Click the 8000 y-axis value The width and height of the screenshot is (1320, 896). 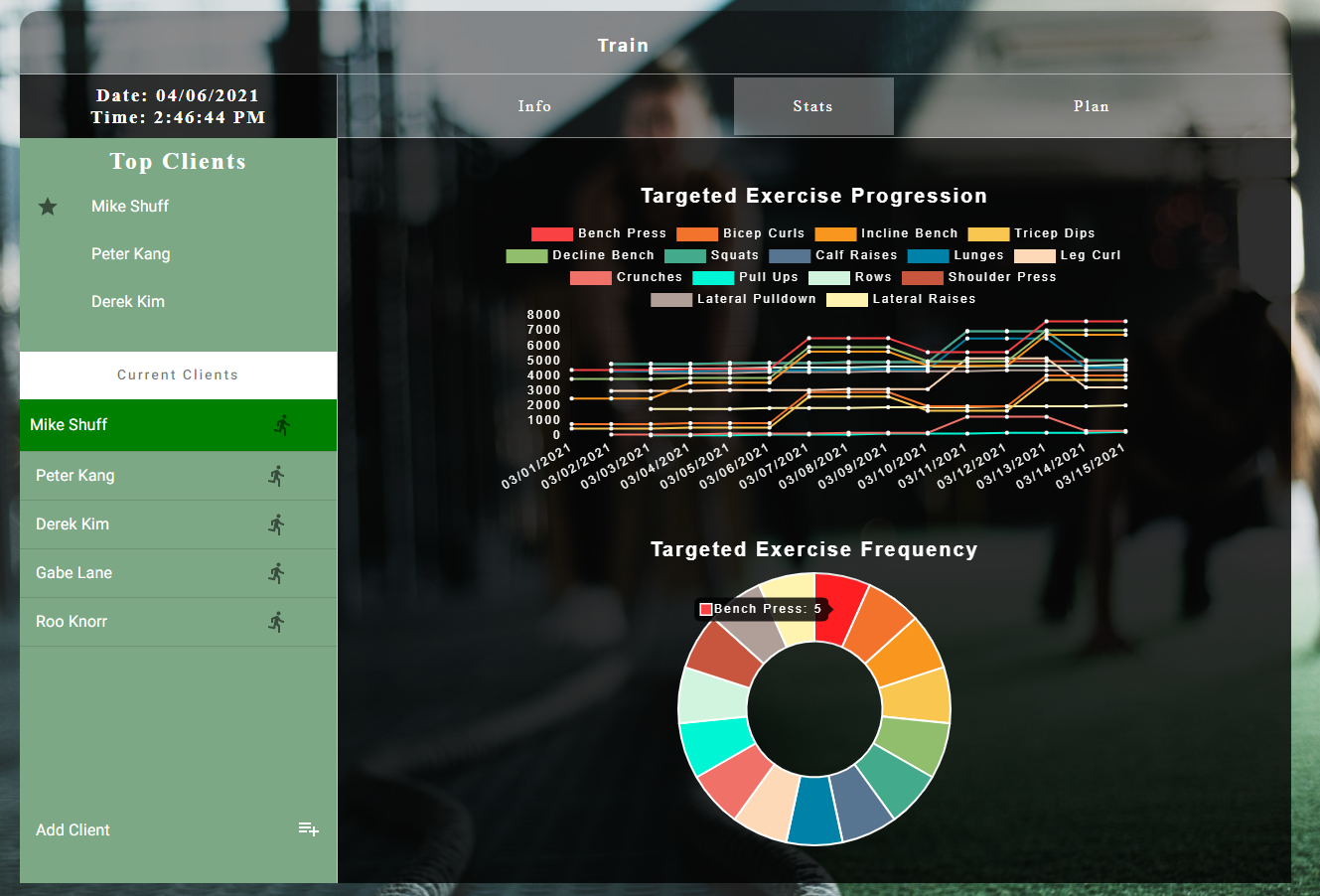point(544,315)
